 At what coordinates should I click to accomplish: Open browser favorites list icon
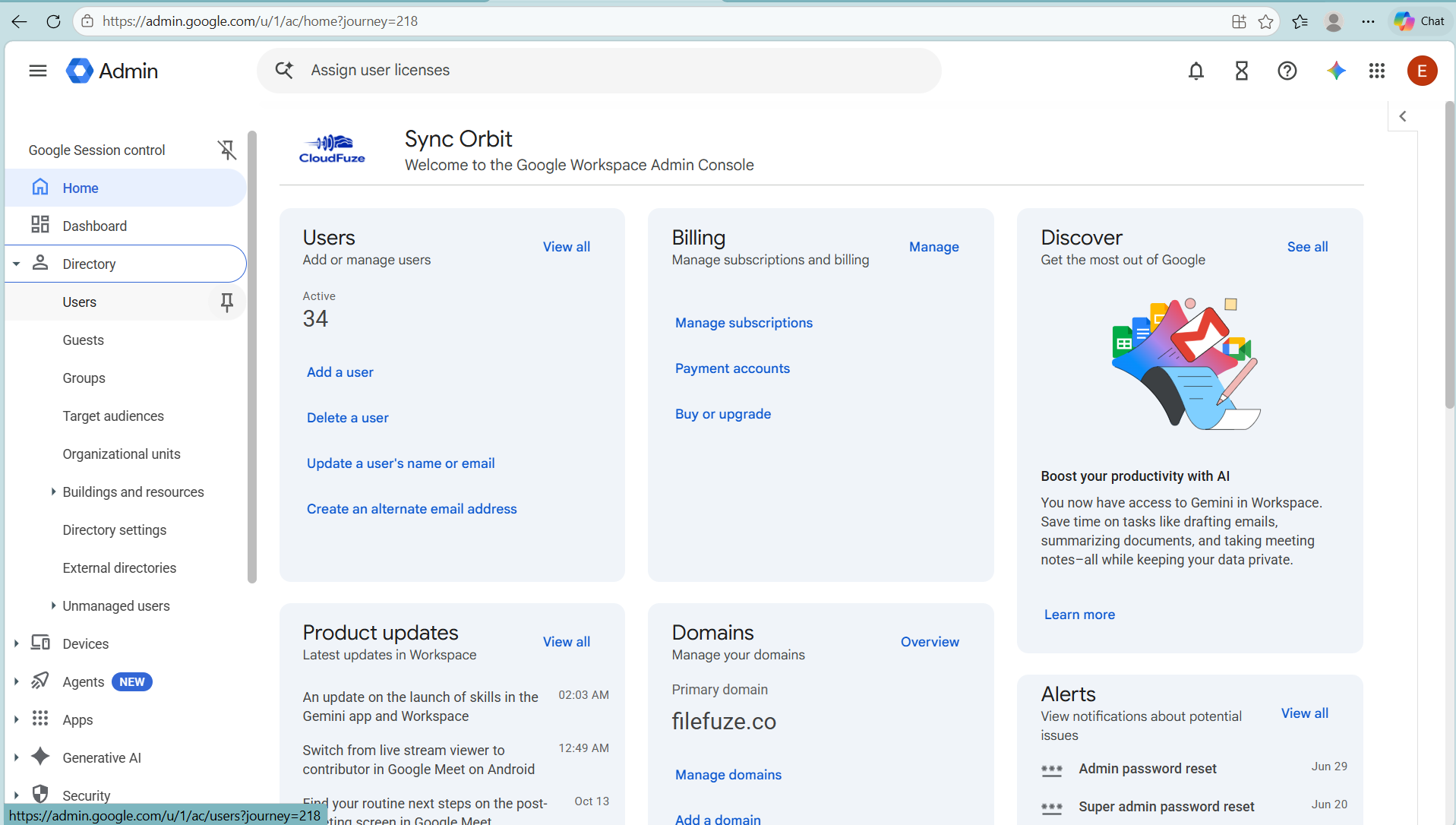[x=1300, y=21]
